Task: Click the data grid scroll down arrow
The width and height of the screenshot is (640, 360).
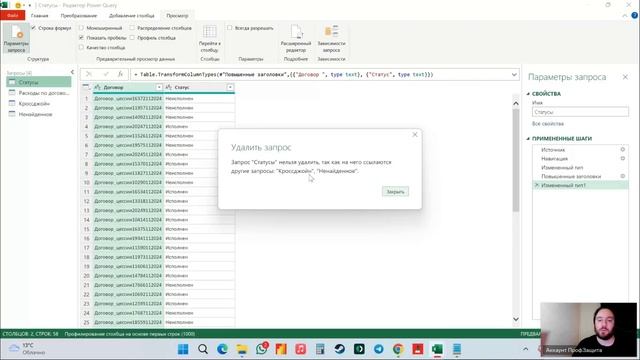Action: 516,319
